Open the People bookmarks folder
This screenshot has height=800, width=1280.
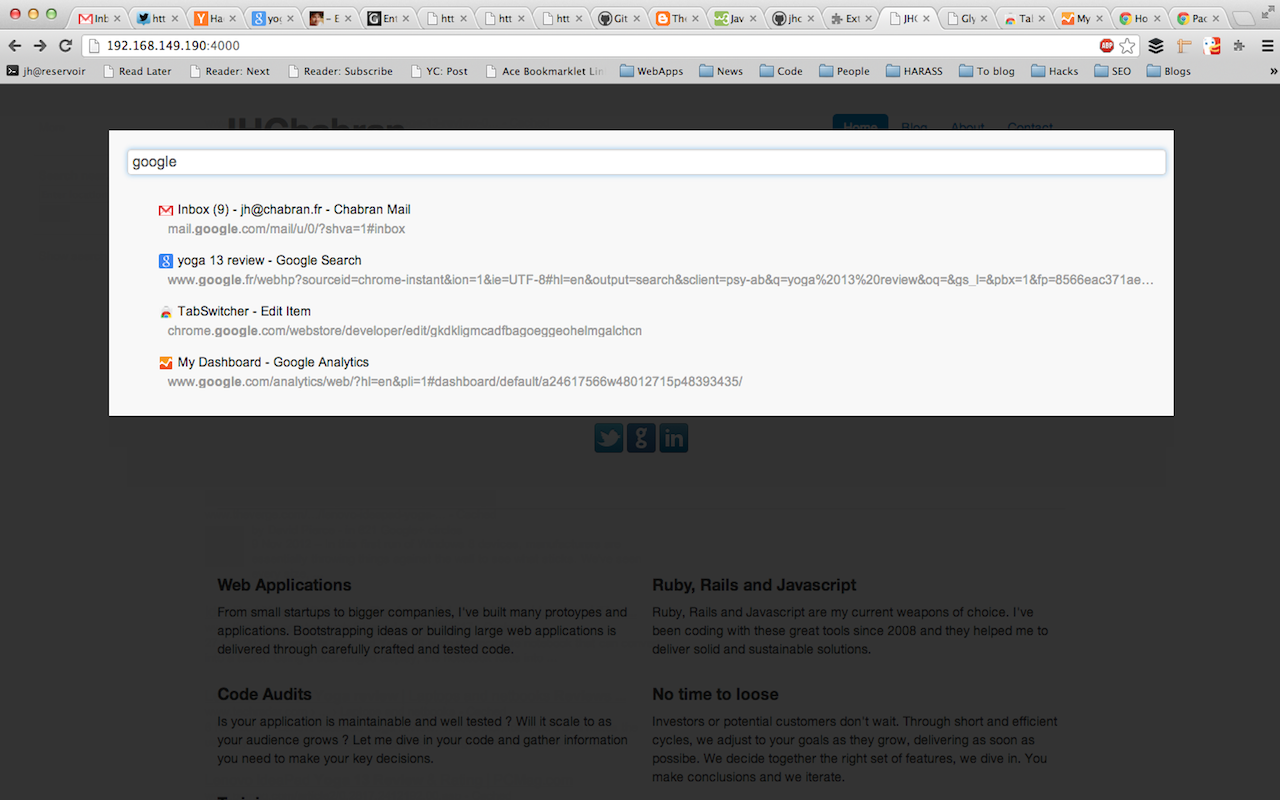(844, 71)
